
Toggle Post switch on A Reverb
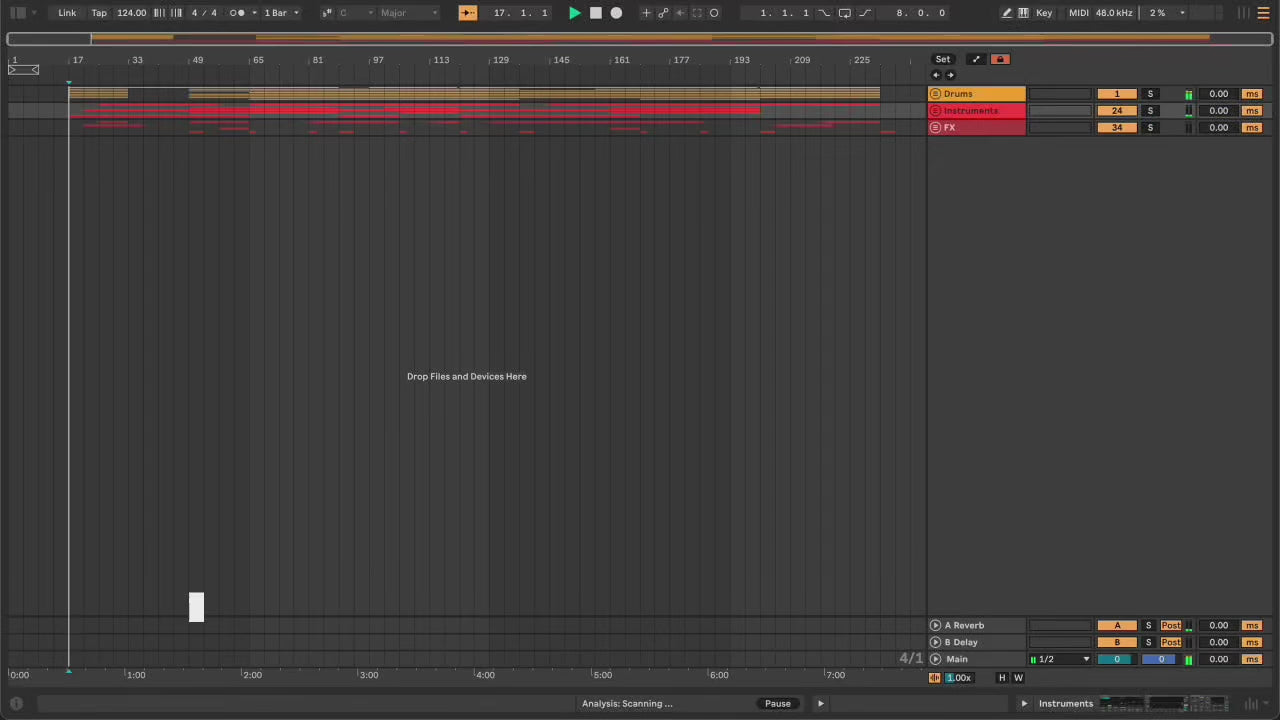point(1171,625)
